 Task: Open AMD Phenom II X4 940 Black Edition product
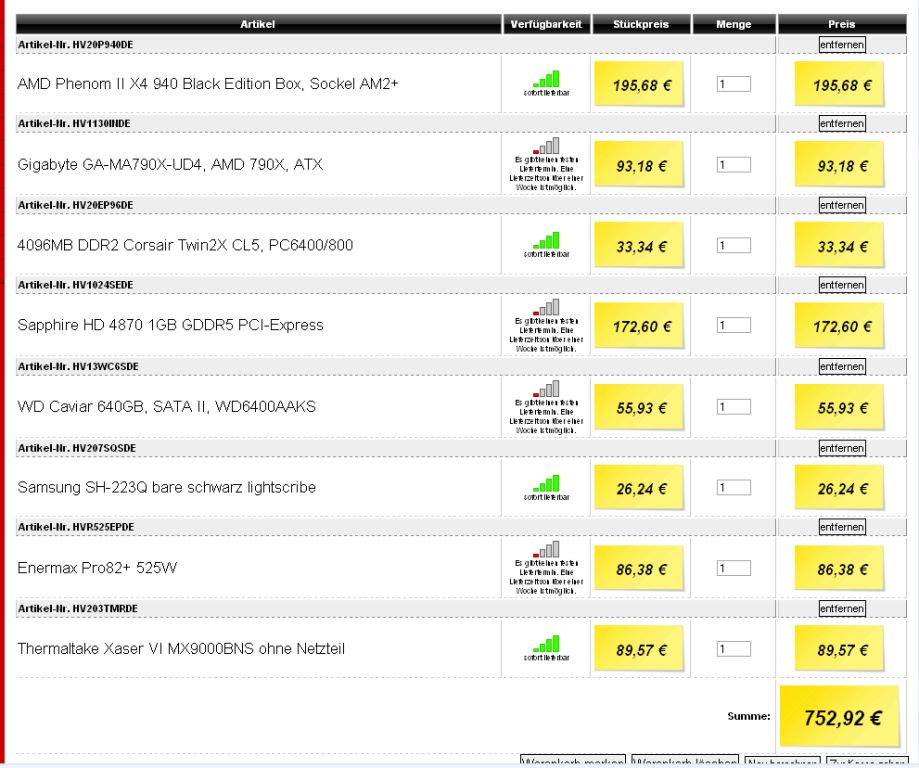click(207, 84)
